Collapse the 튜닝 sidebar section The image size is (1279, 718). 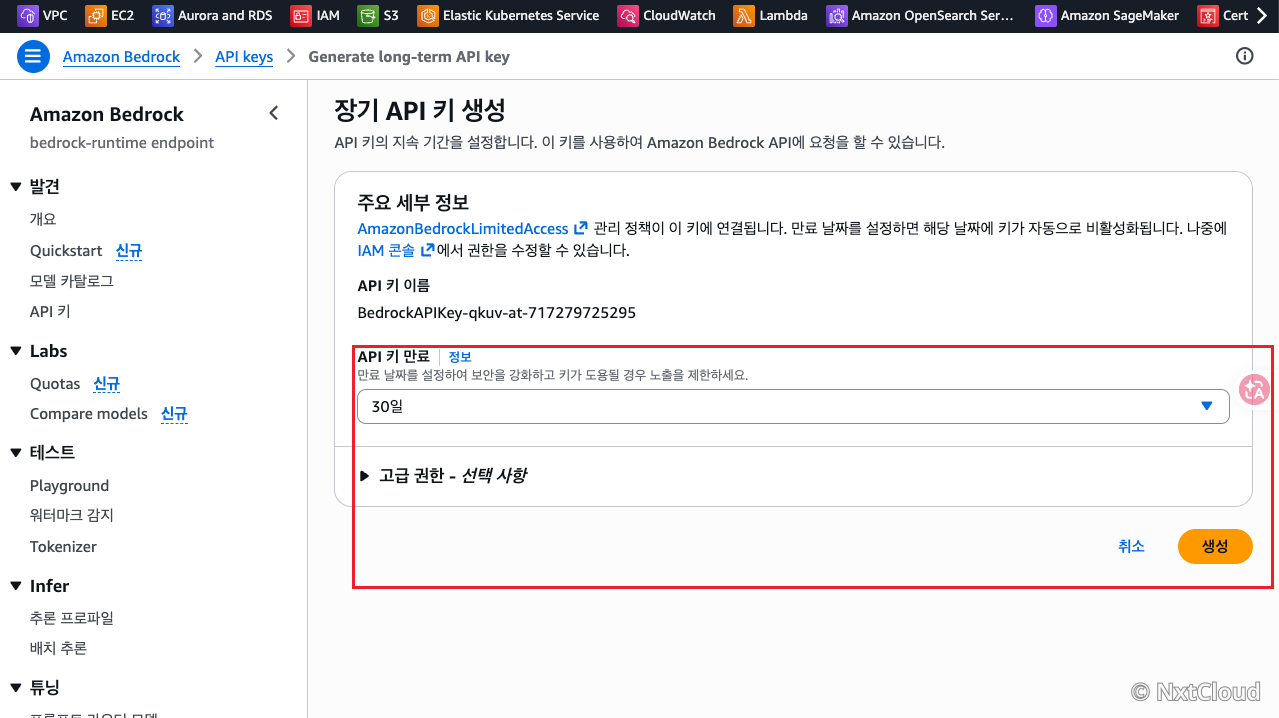(x=15, y=687)
